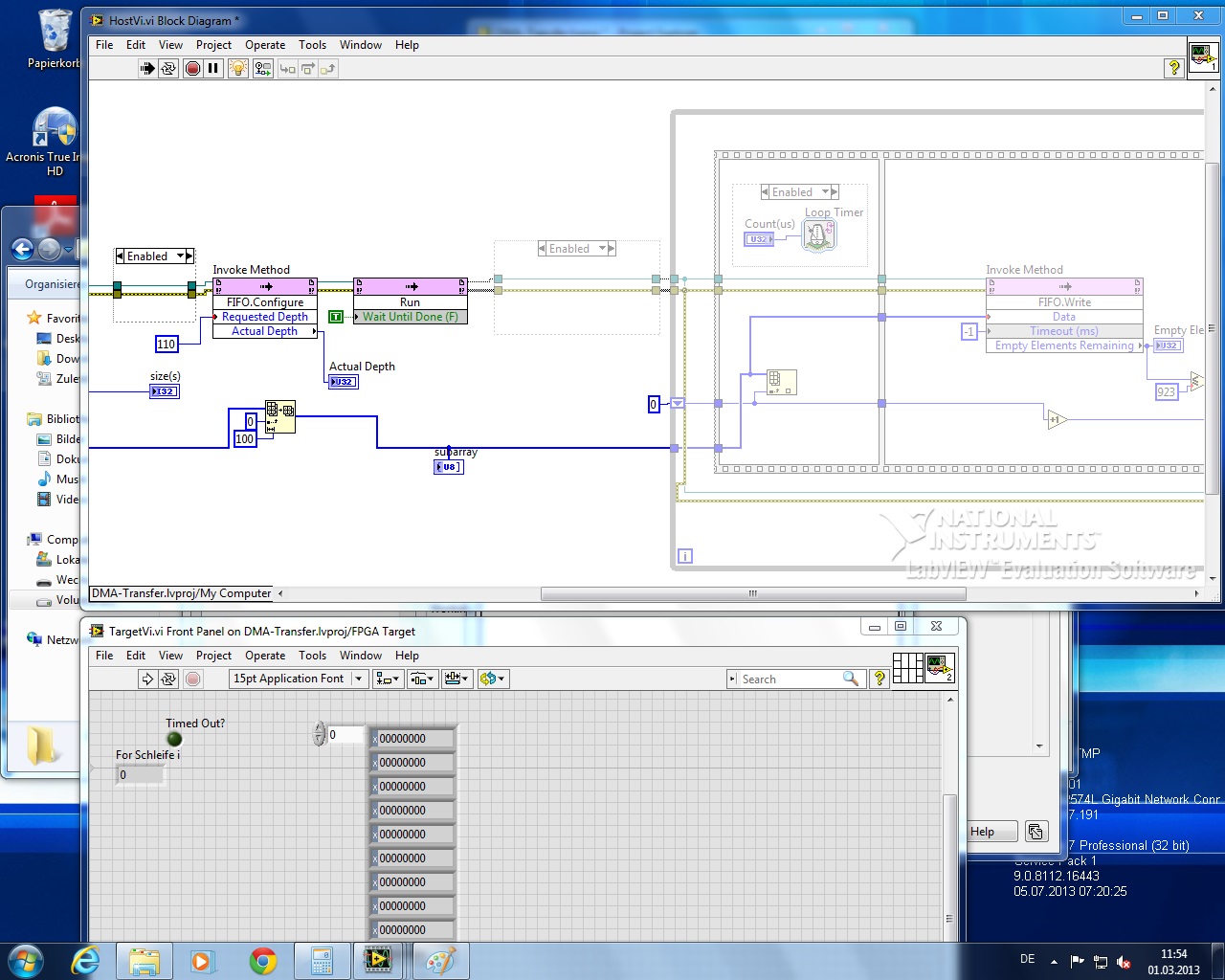This screenshot has height=980, width=1225.
Task: Open Context Help in HostVi toolbar
Action: (1173, 68)
